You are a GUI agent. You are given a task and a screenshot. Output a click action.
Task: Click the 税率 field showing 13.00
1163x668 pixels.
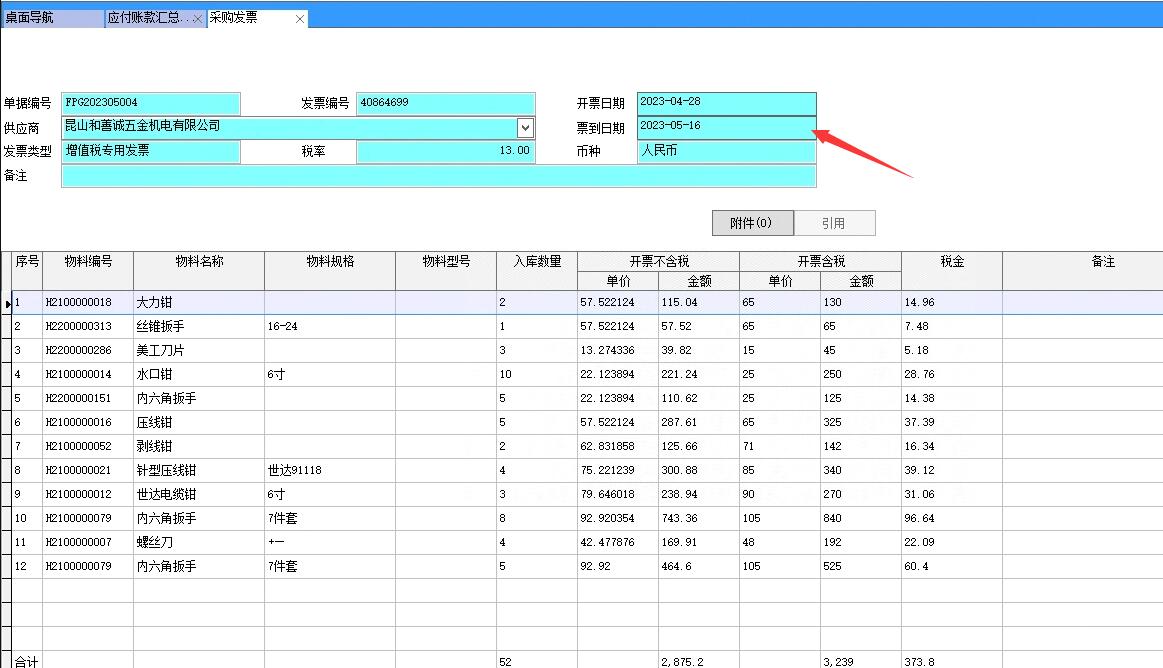445,151
